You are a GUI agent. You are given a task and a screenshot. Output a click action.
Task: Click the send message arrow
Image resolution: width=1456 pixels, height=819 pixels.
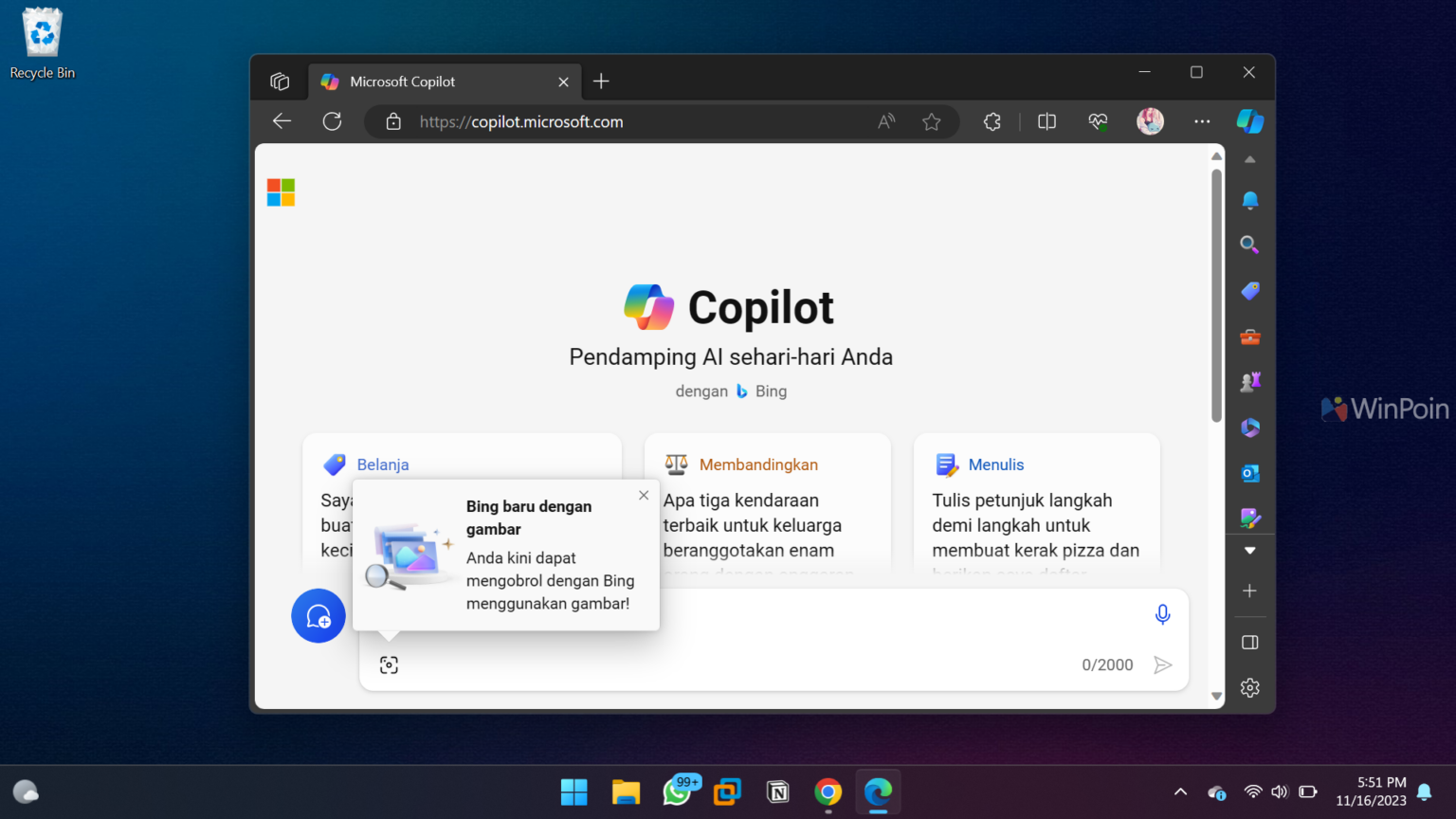click(1163, 664)
